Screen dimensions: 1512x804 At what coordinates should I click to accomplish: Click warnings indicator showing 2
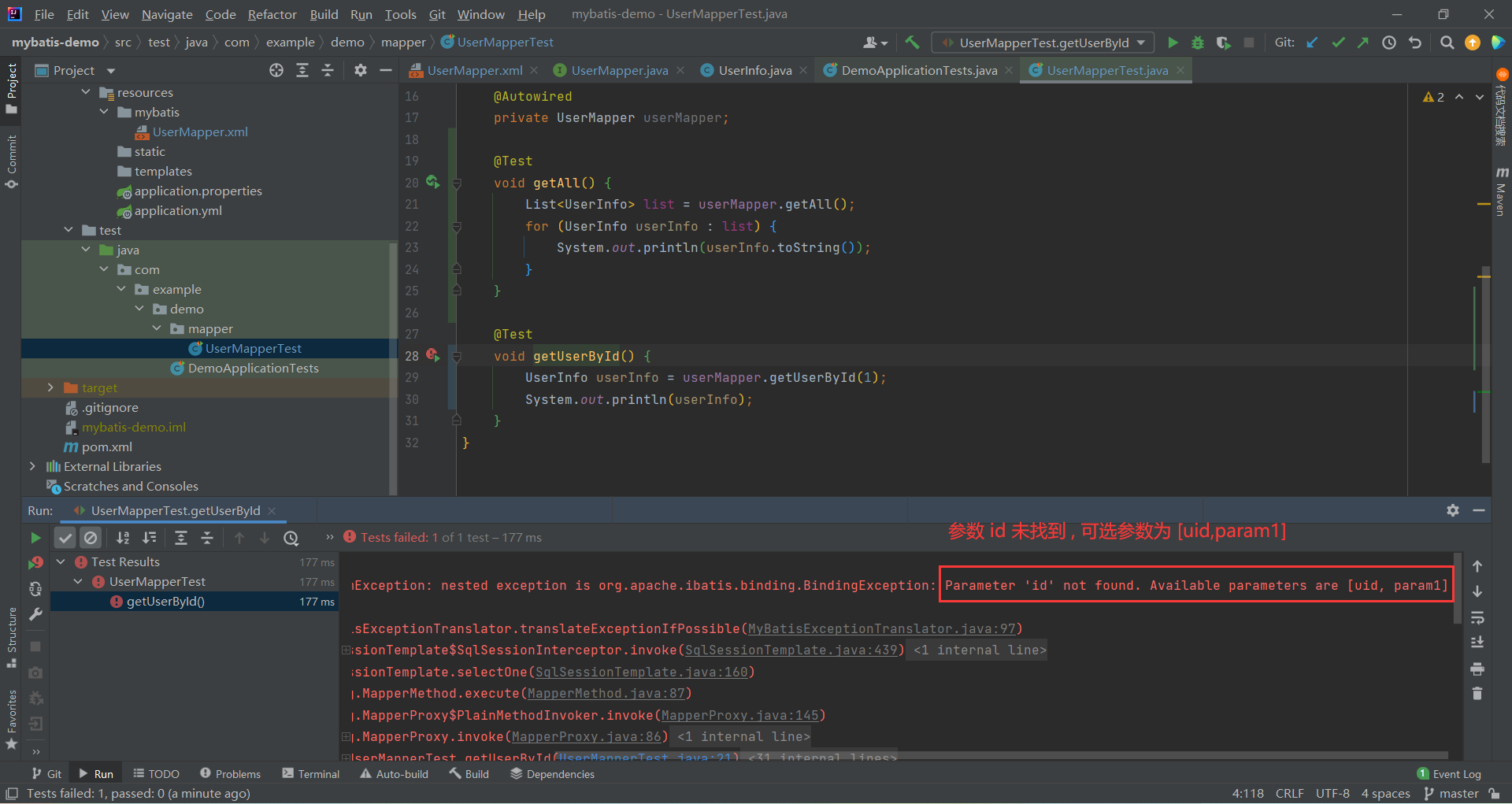pos(1433,97)
